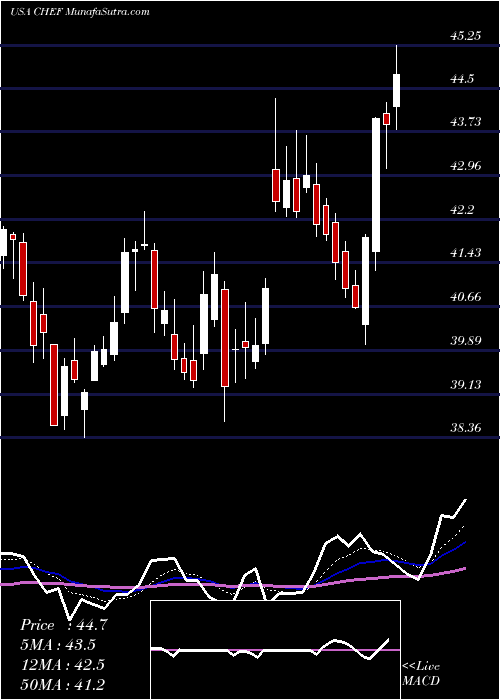Click the 12MA : 42.5 readout
The height and width of the screenshot is (700, 500).
click(62, 665)
